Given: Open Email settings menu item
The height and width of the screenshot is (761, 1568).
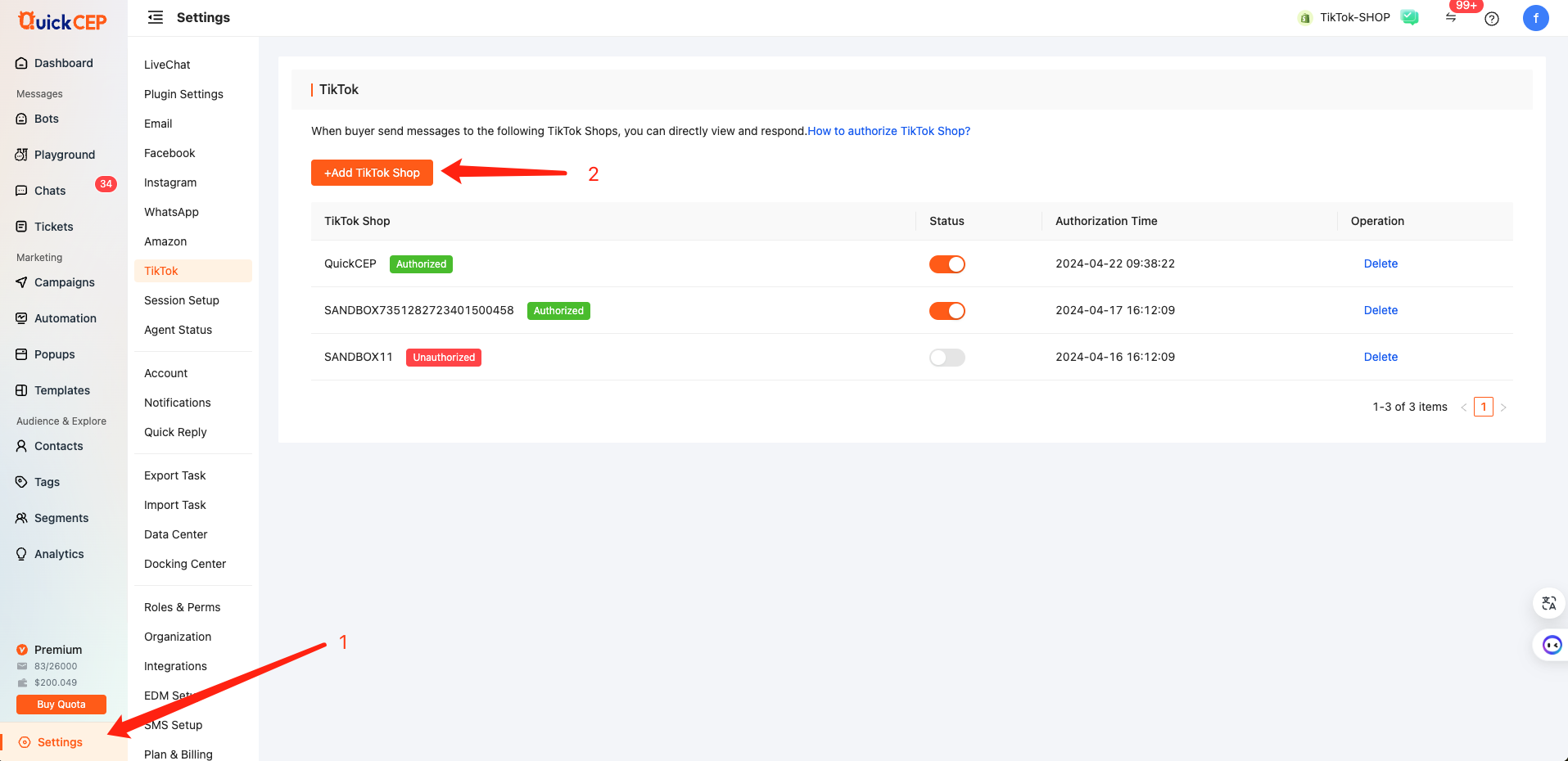Looking at the screenshot, I should pyautogui.click(x=158, y=124).
